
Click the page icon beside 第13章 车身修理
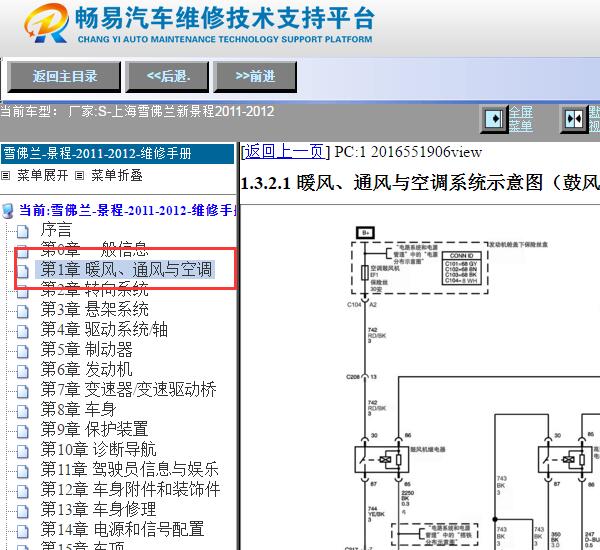pos(23,511)
